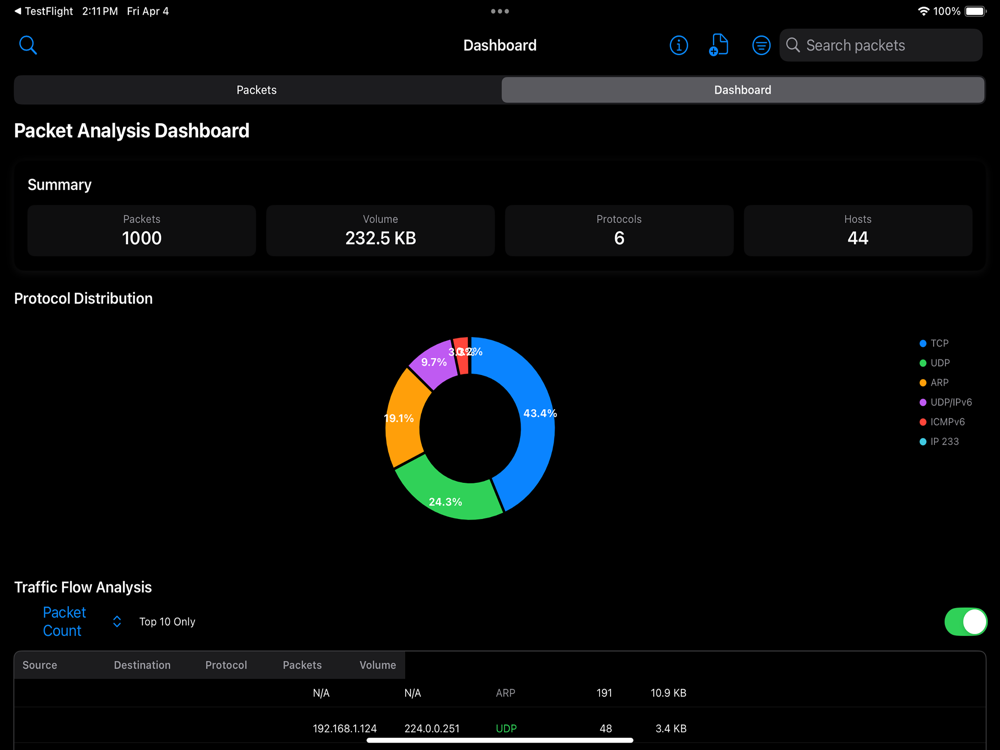The height and width of the screenshot is (750, 1000).
Task: Click the magnifier inside Search packets field
Action: pos(793,45)
